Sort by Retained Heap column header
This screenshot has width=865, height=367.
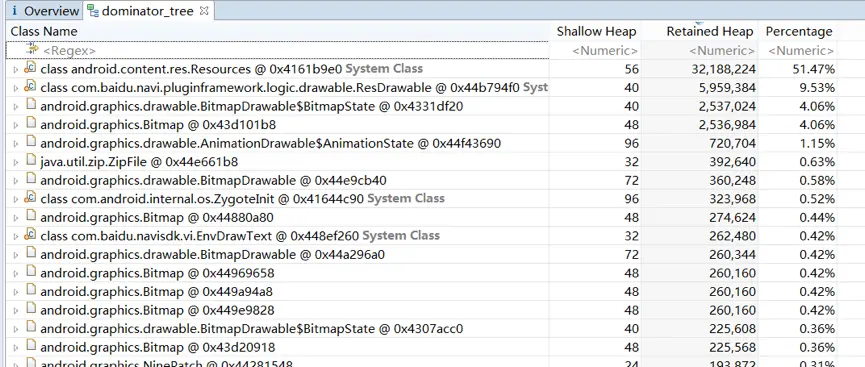pyautogui.click(x=709, y=31)
